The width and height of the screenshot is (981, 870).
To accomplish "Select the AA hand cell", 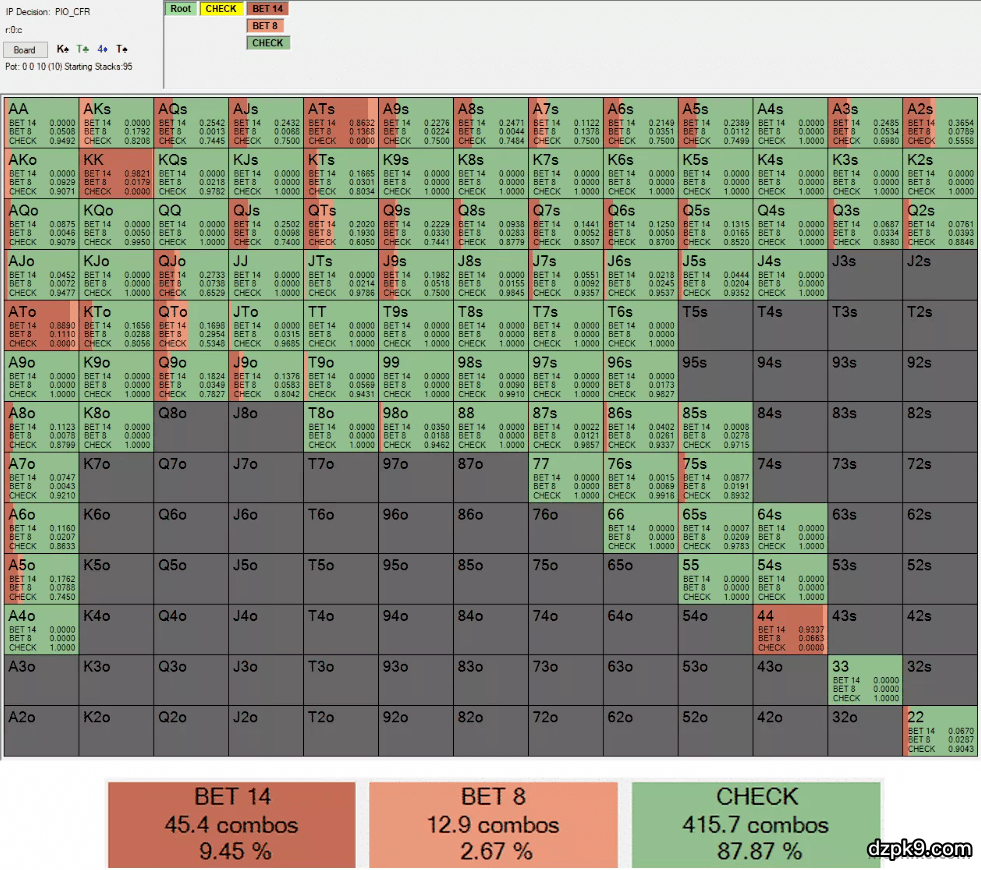I will point(42,122).
